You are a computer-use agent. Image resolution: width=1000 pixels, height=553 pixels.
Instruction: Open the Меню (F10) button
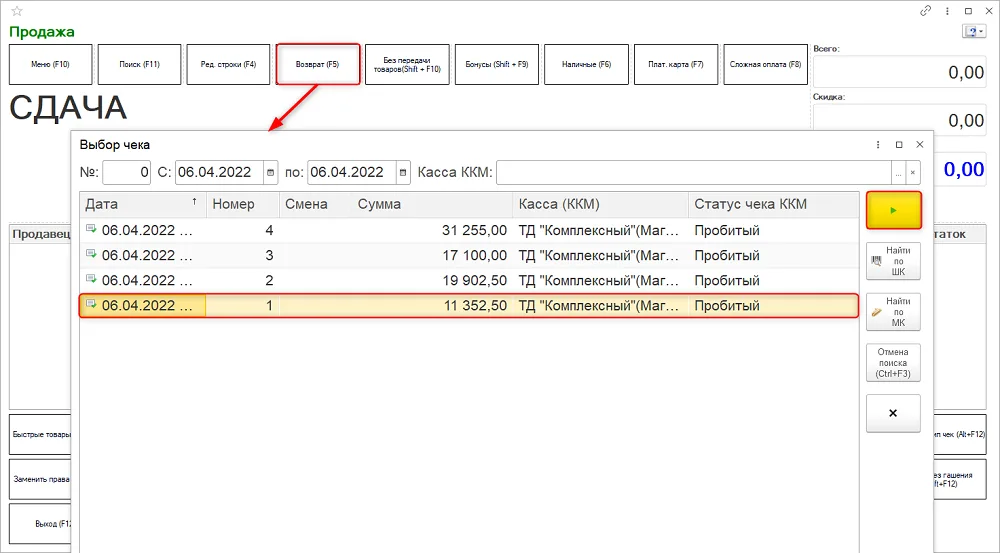[x=50, y=64]
